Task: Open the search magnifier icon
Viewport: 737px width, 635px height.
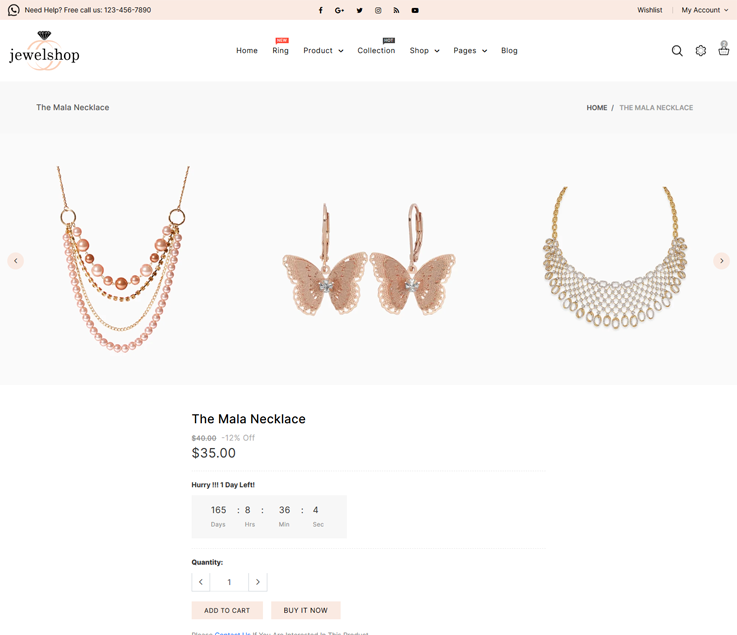Action: [677, 51]
